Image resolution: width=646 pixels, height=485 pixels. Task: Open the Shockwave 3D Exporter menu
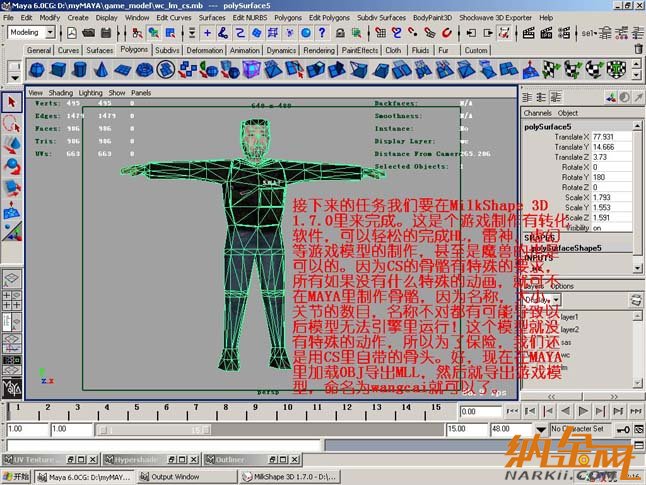coord(495,18)
